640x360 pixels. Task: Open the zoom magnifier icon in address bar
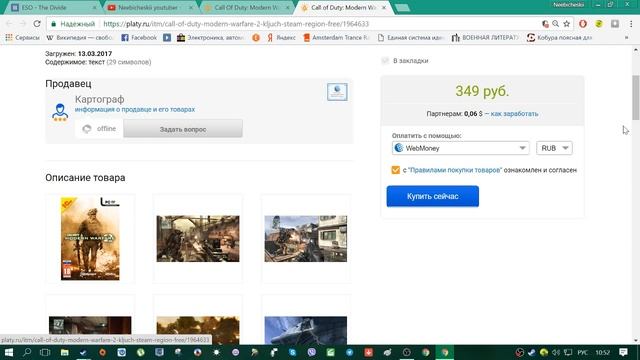click(x=556, y=24)
